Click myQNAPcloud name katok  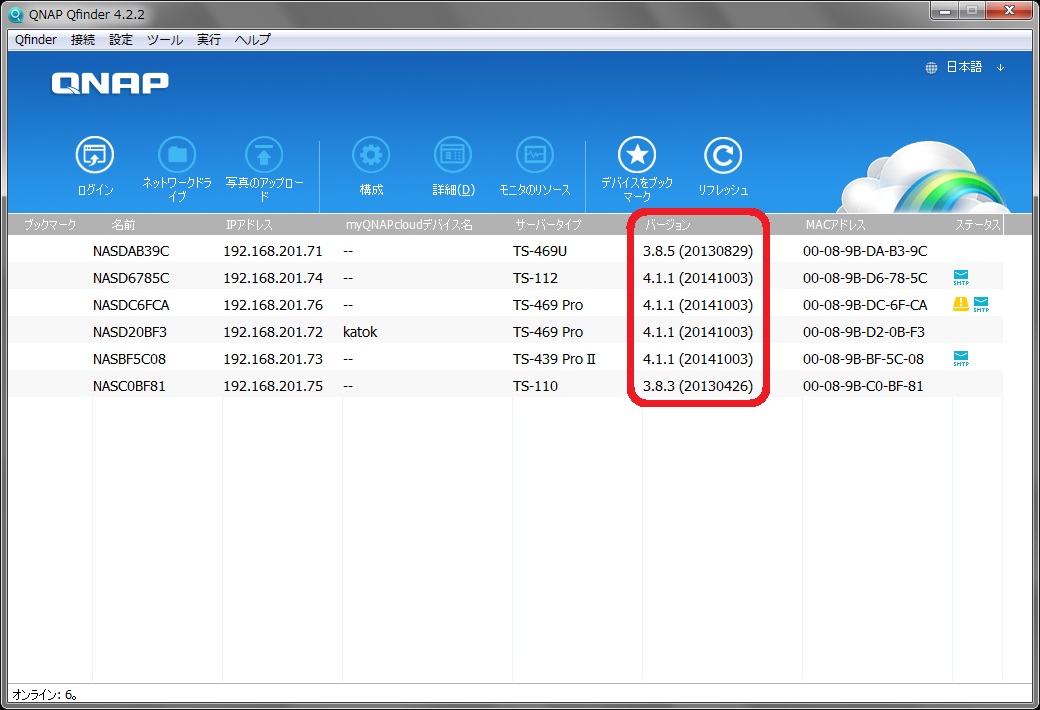tap(360, 332)
